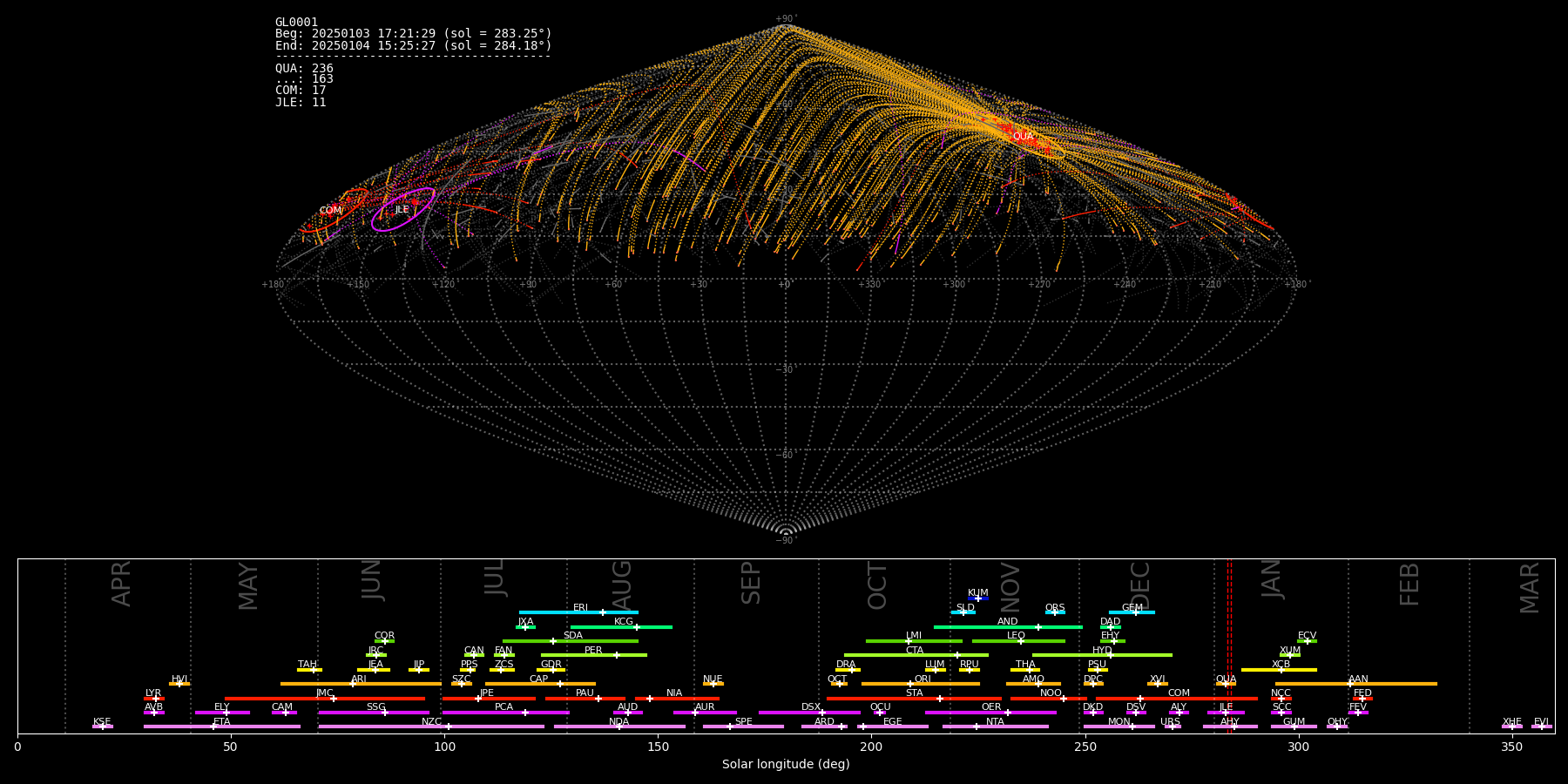Viewport: 1568px width, 784px height.
Task: Click the Solar longitude (deg) axis title
Action: 786,765
